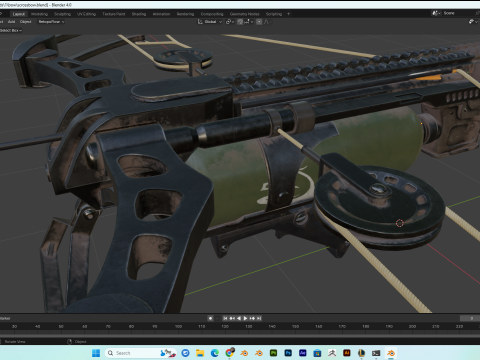480x360 pixels.
Task: Open ZBrush from the taskbar
Action: 332,353
